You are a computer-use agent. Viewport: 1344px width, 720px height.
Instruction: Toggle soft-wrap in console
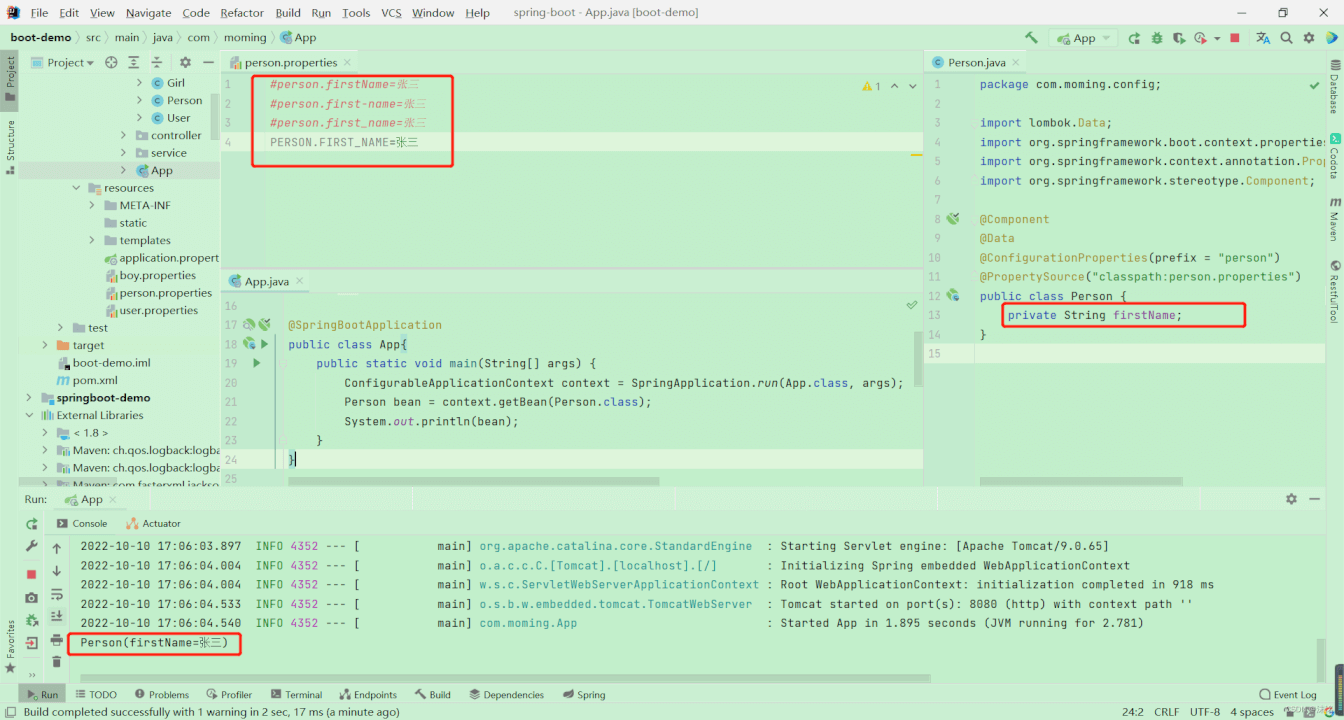pos(57,594)
